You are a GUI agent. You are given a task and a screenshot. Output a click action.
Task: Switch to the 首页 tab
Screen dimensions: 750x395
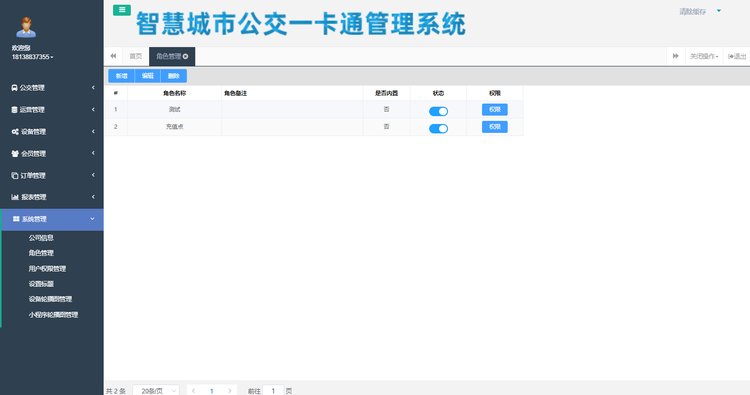coord(136,56)
